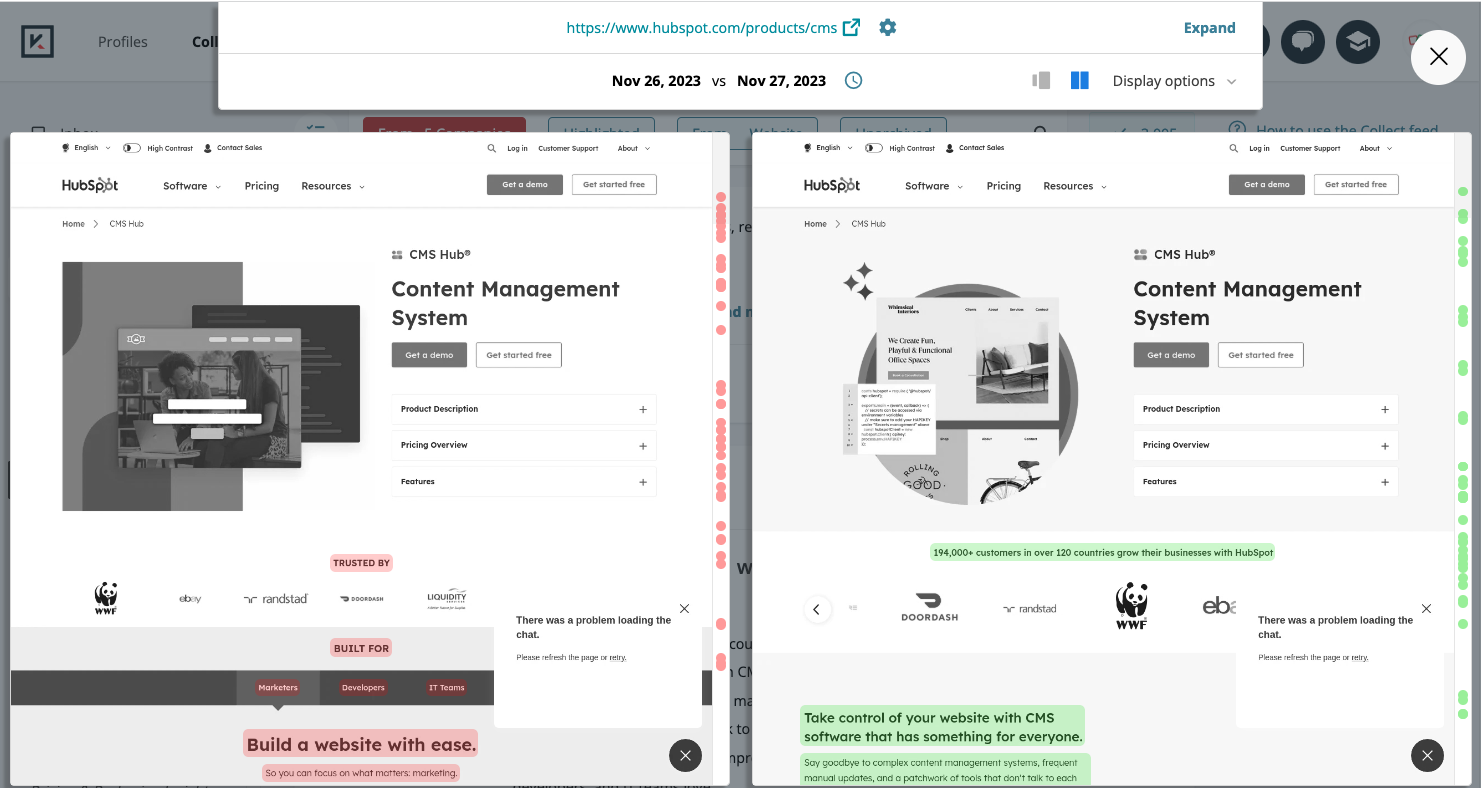Click carousel previous arrow in right snapshot

pos(817,609)
